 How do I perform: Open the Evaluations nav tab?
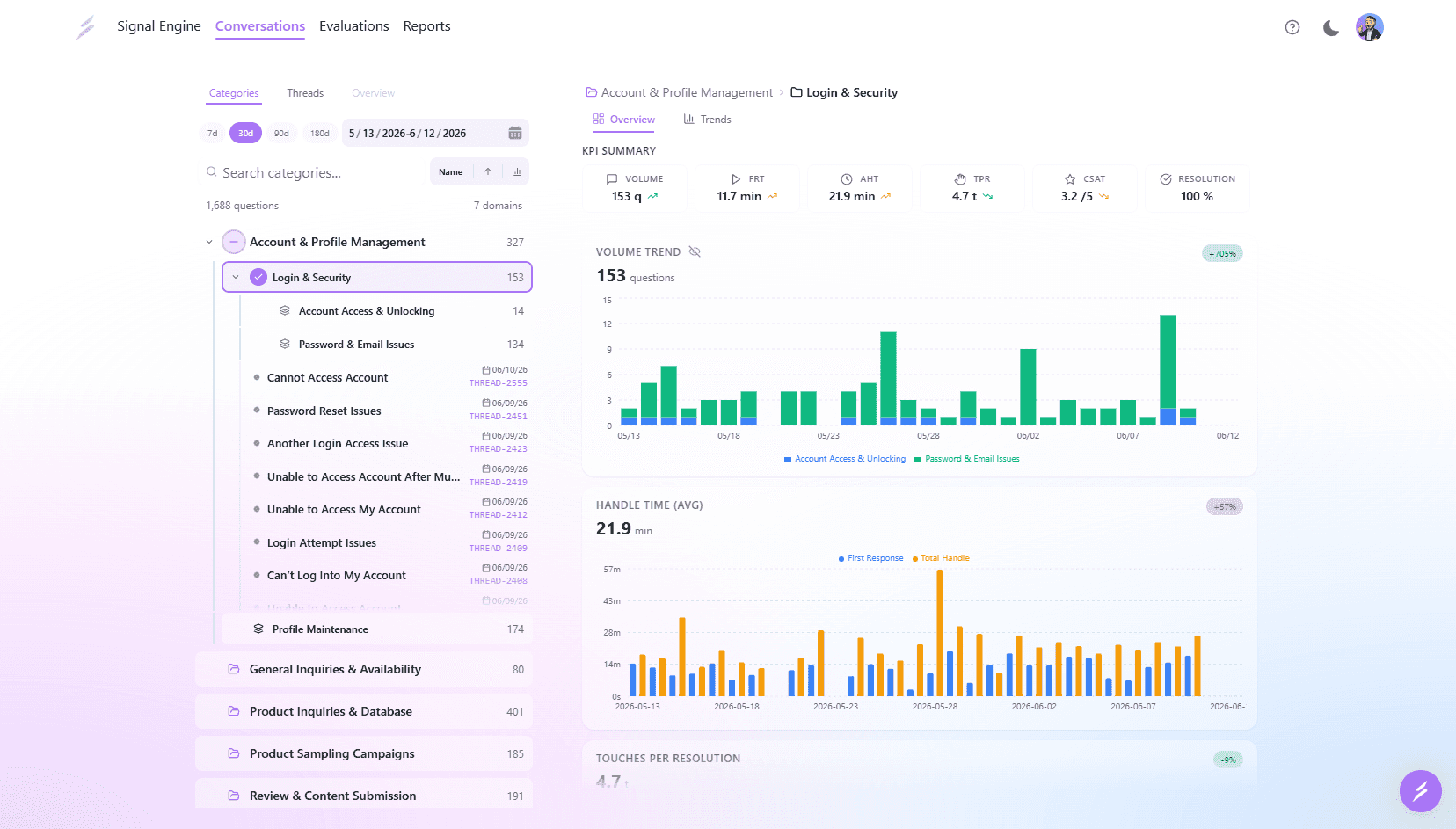pyautogui.click(x=354, y=26)
